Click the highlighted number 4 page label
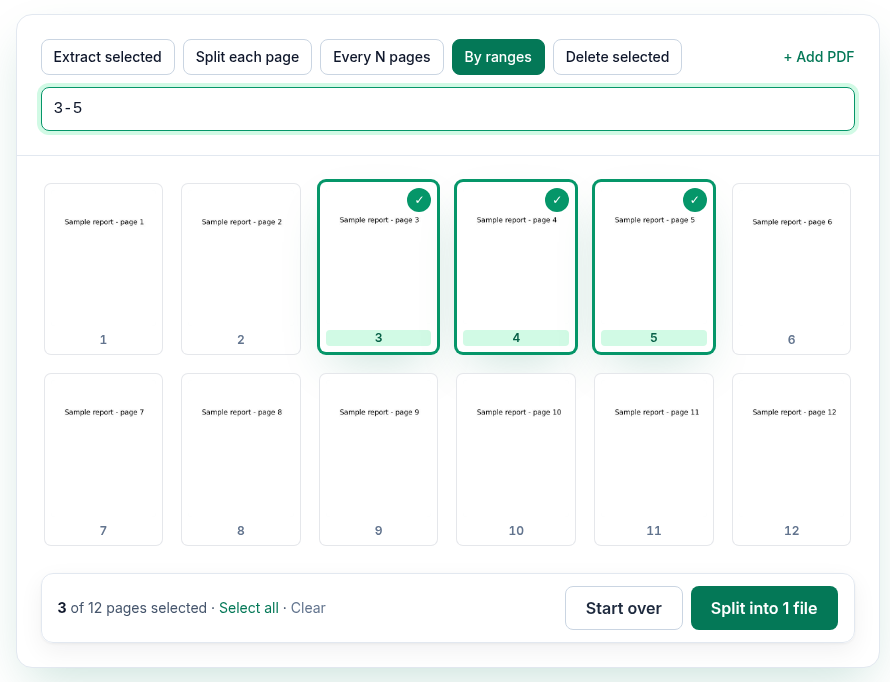This screenshot has width=890, height=682. click(516, 338)
